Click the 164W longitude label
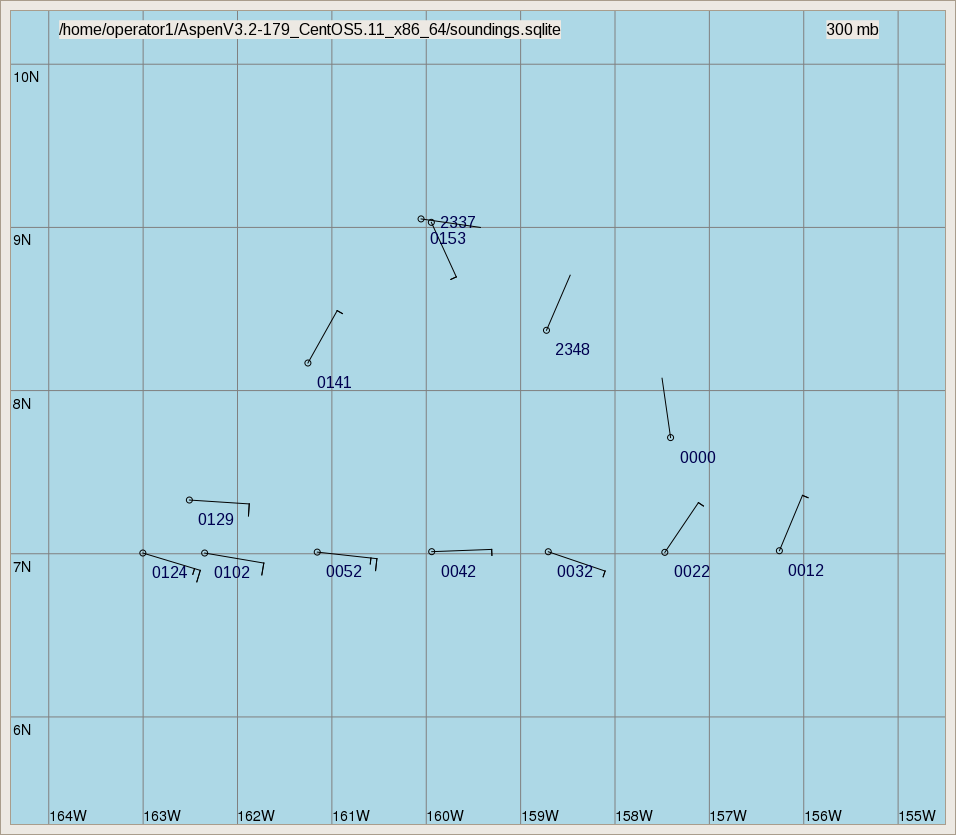This screenshot has height=835, width=956. (x=68, y=816)
